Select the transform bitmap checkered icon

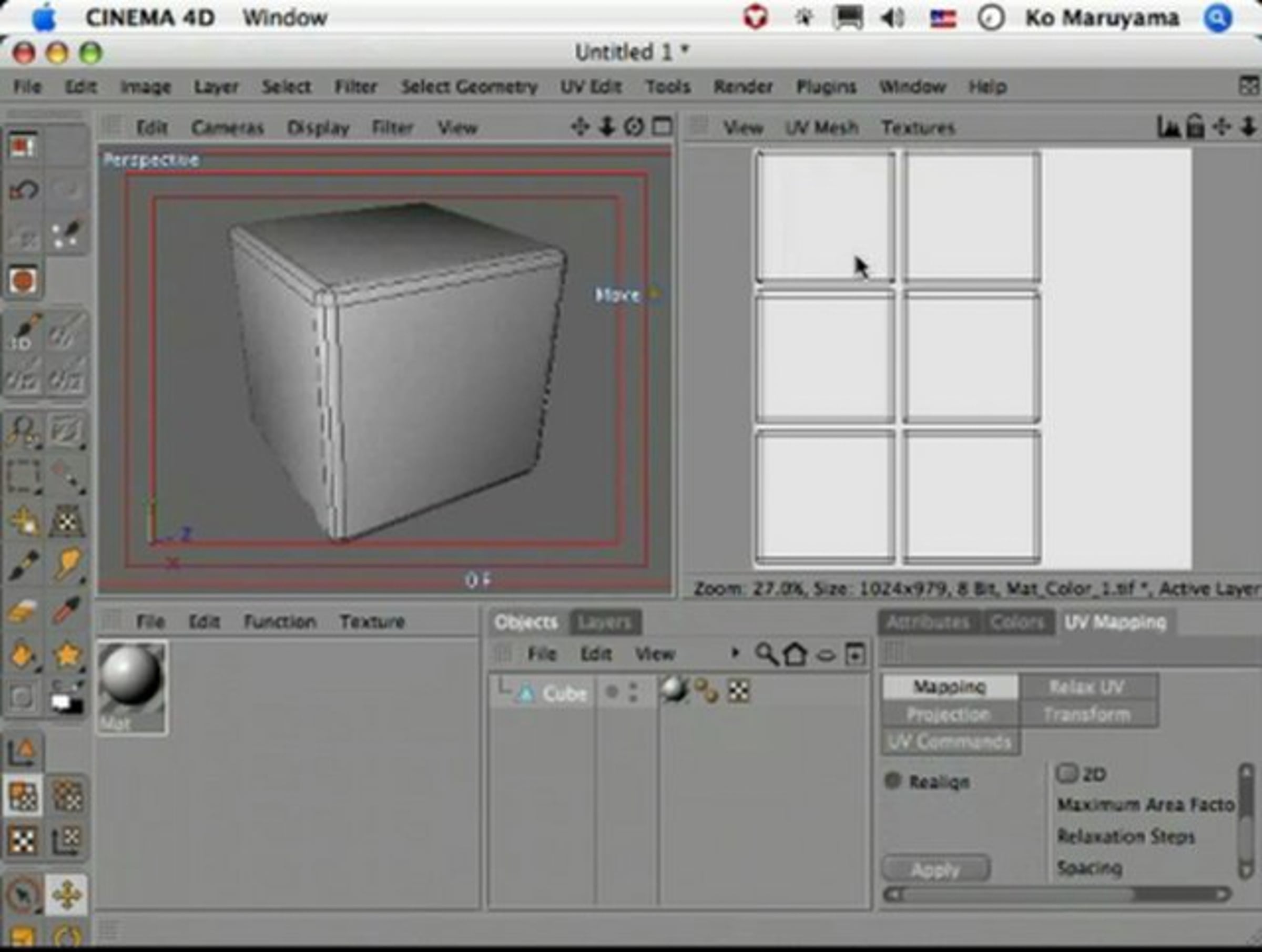coord(67,520)
